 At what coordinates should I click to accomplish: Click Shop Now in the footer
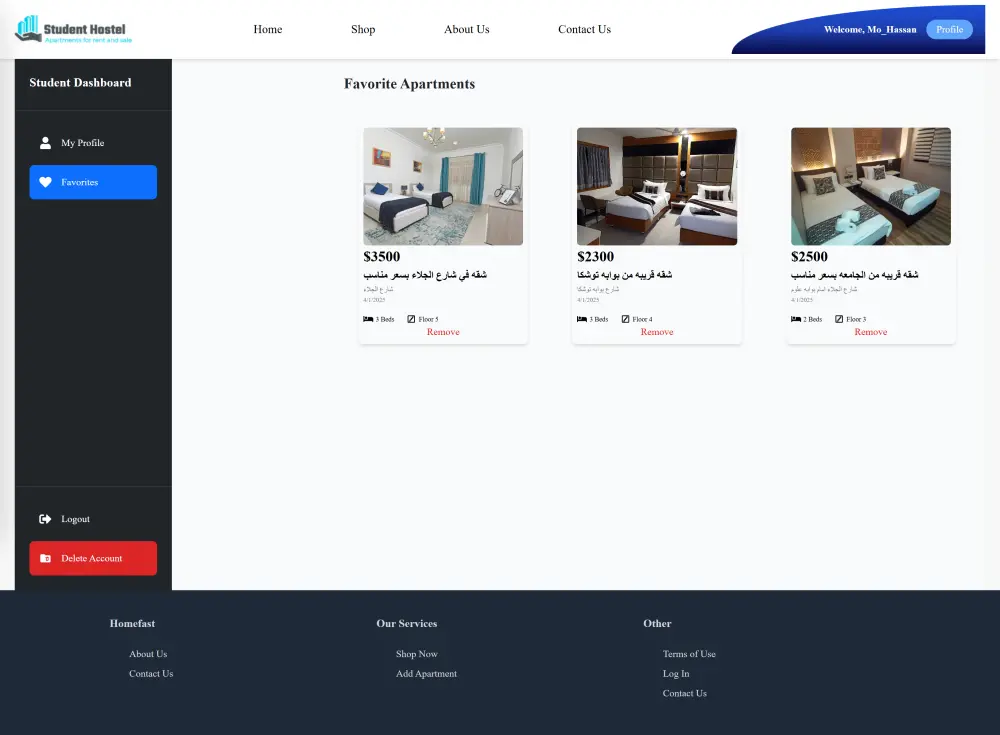(x=417, y=653)
